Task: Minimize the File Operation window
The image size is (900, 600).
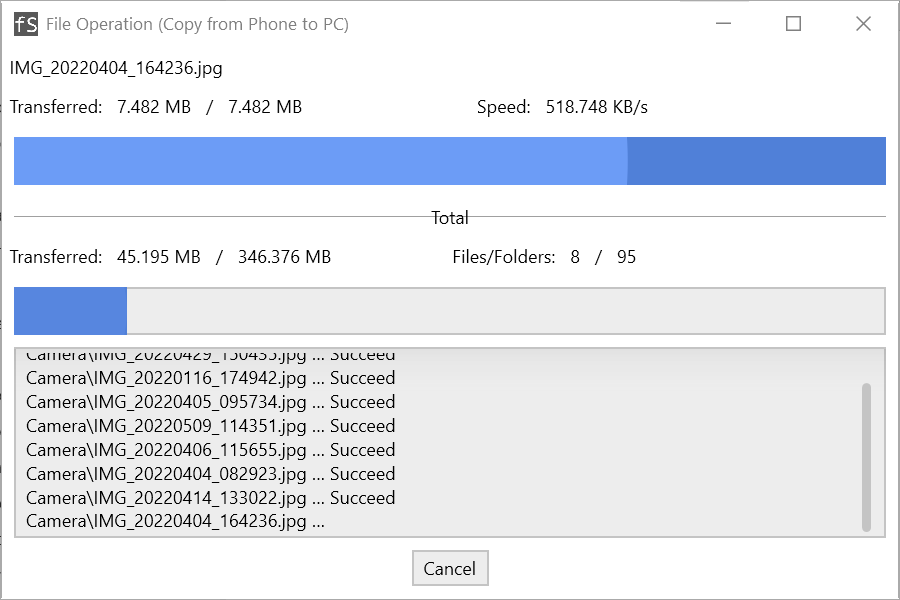Action: click(x=723, y=24)
